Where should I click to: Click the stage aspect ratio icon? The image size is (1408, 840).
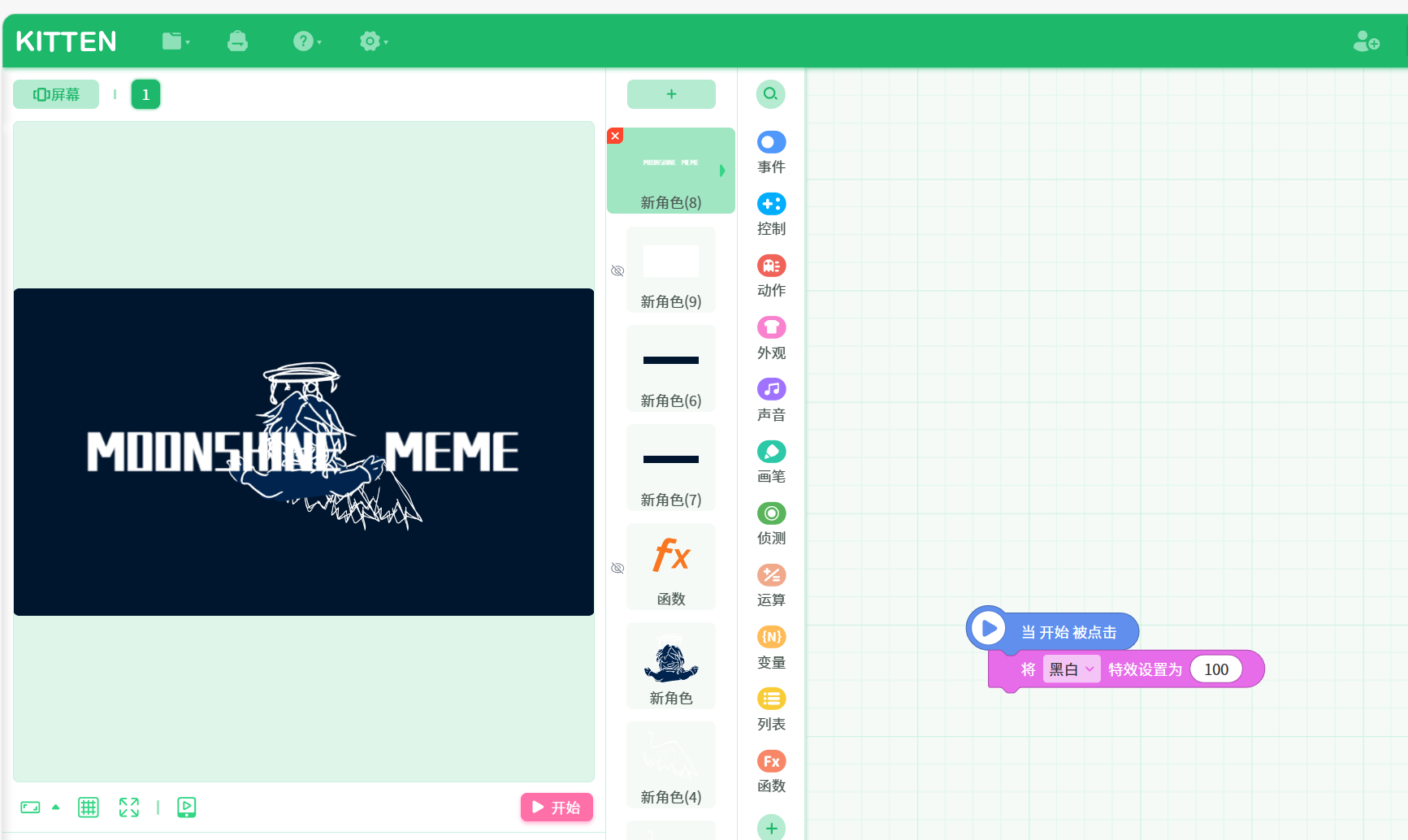click(30, 808)
